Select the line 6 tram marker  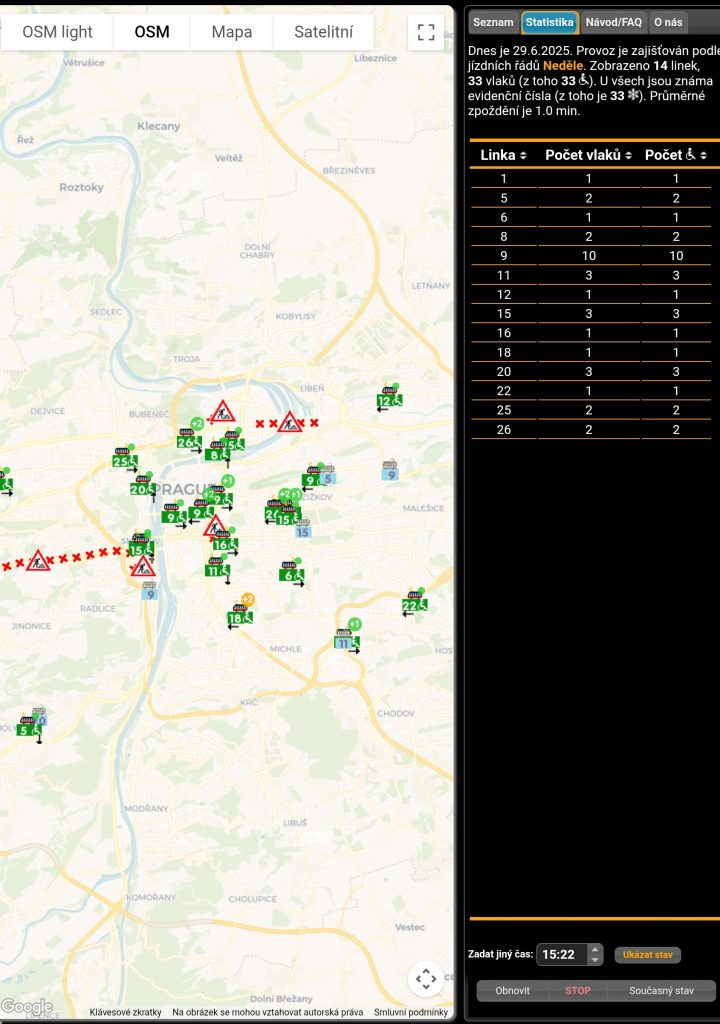click(x=289, y=574)
